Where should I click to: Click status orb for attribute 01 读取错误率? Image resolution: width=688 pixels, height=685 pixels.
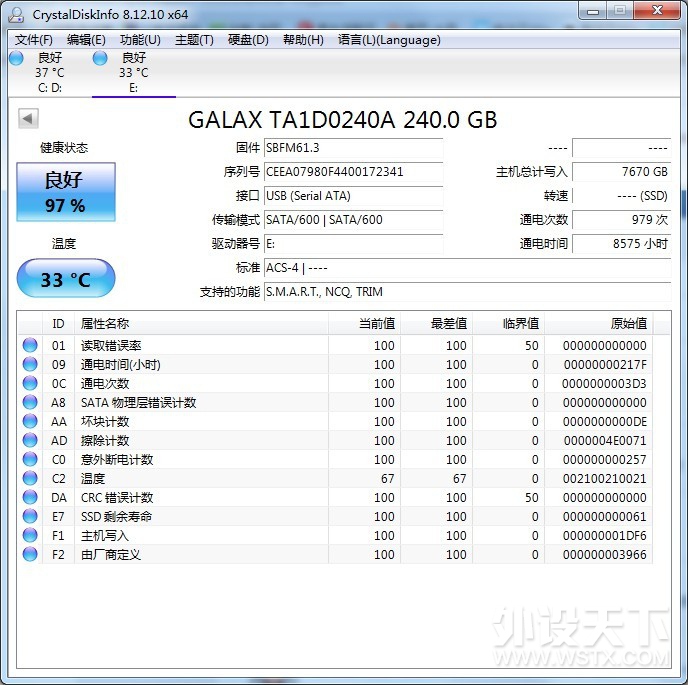pyautogui.click(x=30, y=345)
